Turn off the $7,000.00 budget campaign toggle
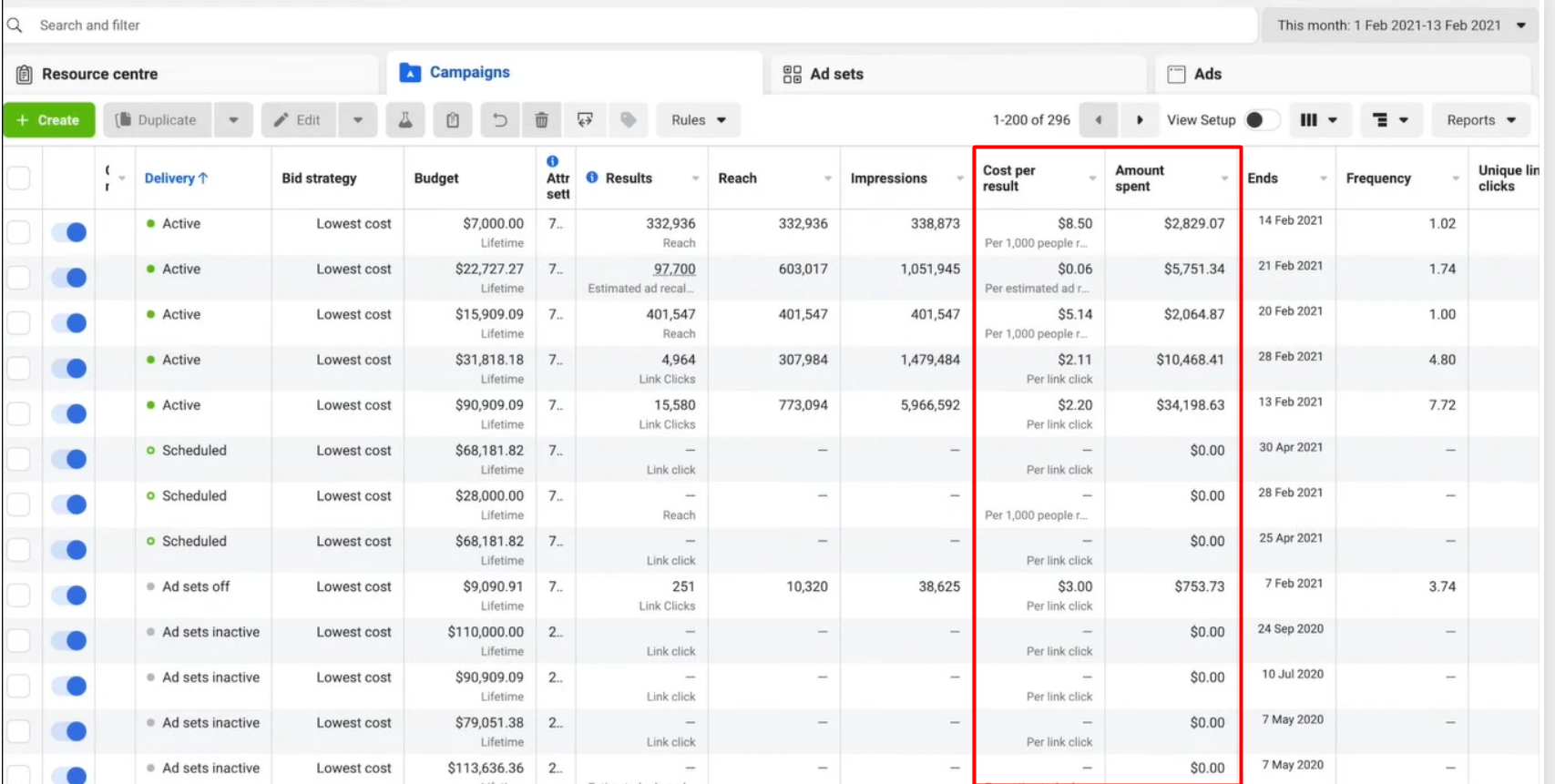This screenshot has height=784, width=1555. pyautogui.click(x=69, y=232)
